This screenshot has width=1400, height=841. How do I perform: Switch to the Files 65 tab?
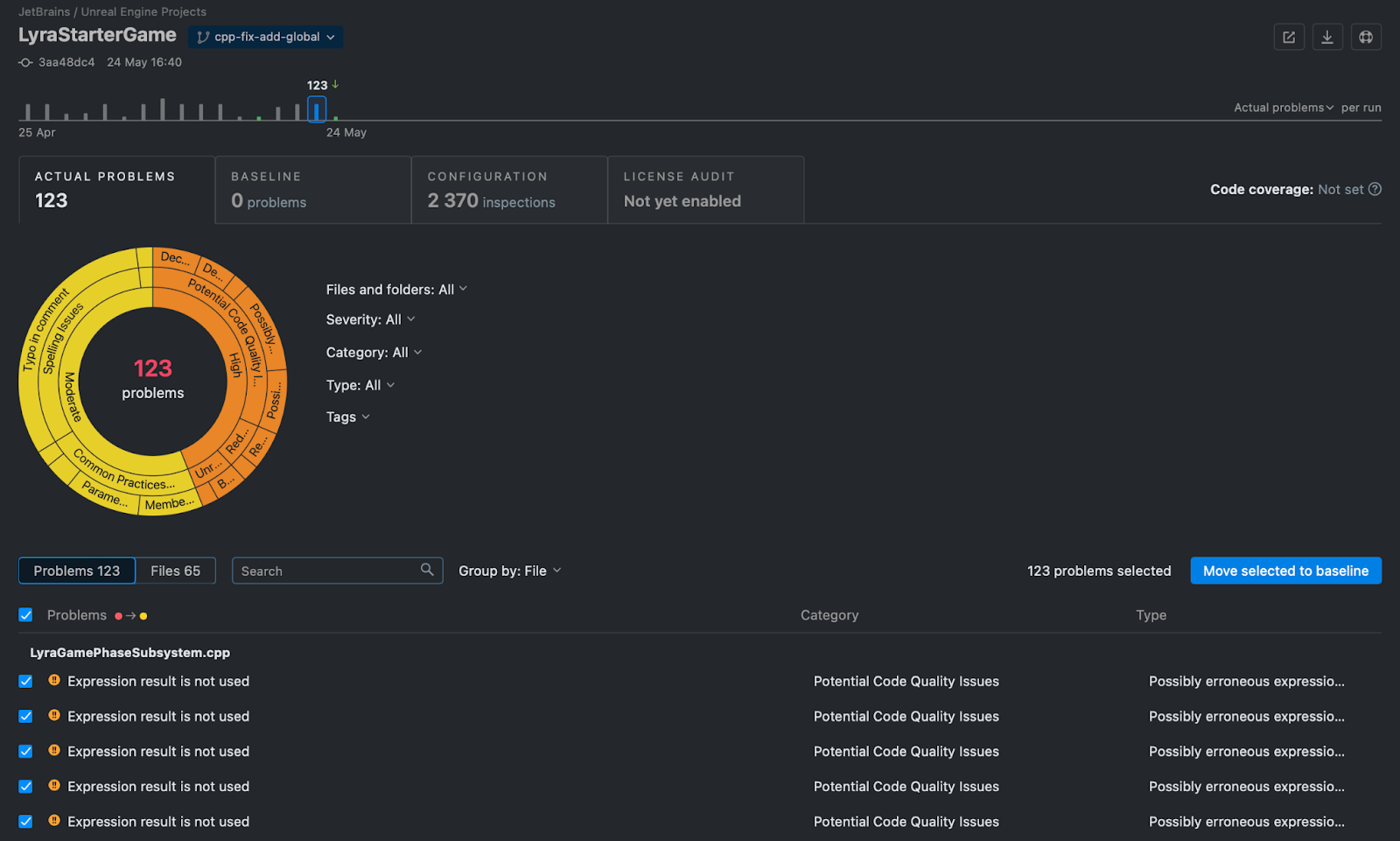[x=176, y=571]
